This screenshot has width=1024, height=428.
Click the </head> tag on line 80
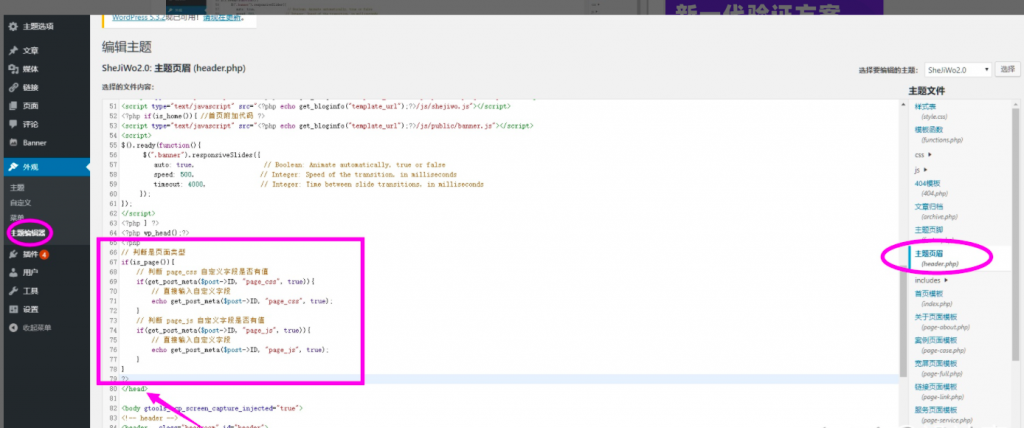point(135,389)
